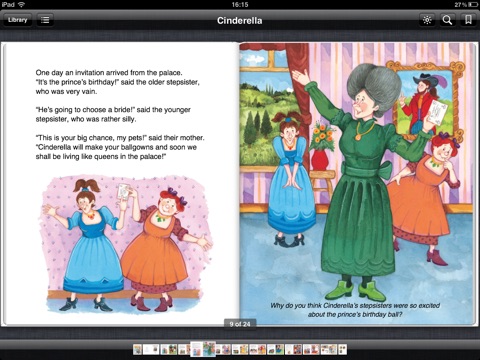The height and width of the screenshot is (360, 480).
Task: Tap line "shall be living like queens in the palace!"
Action: (101, 156)
